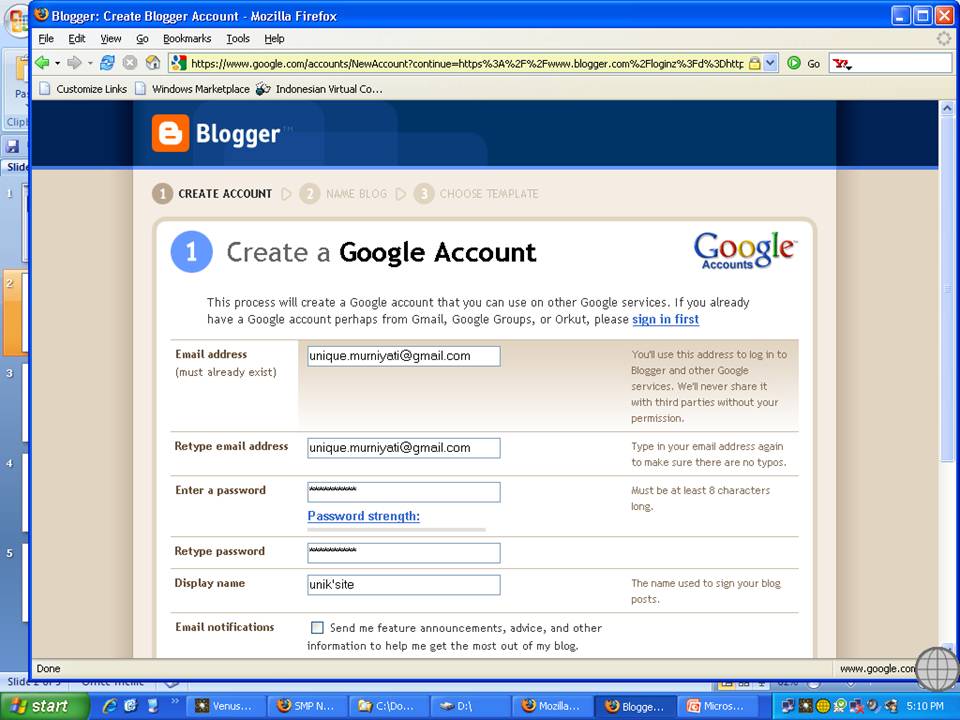
Task: Click the orange Blogger logo
Action: point(170,133)
